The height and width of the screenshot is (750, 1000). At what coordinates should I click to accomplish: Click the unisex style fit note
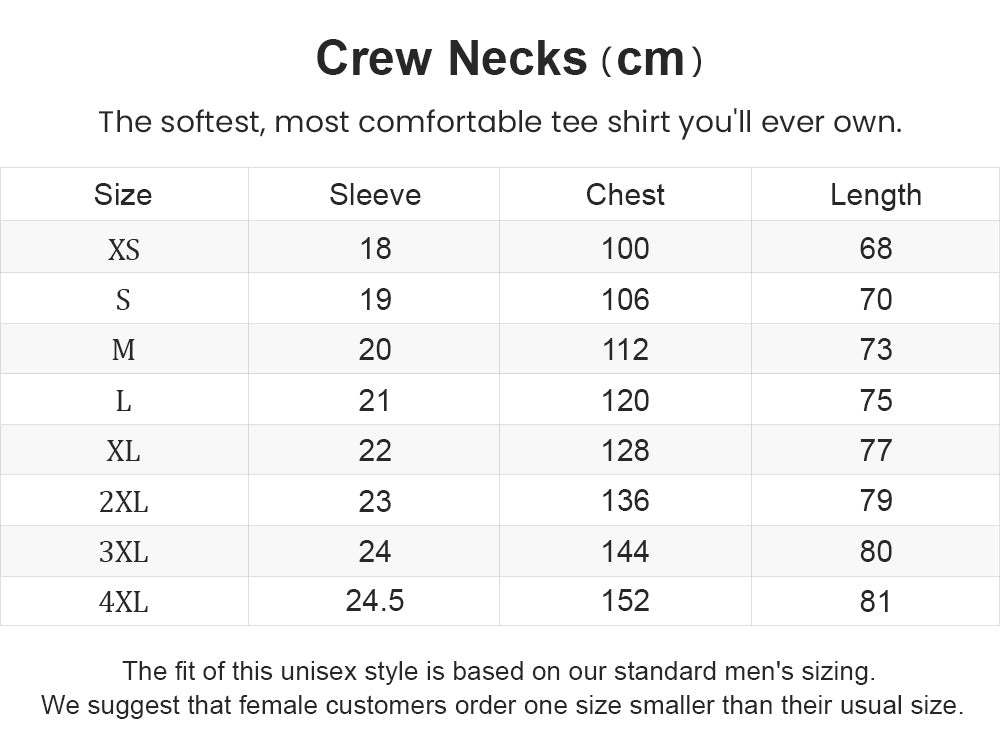499,671
